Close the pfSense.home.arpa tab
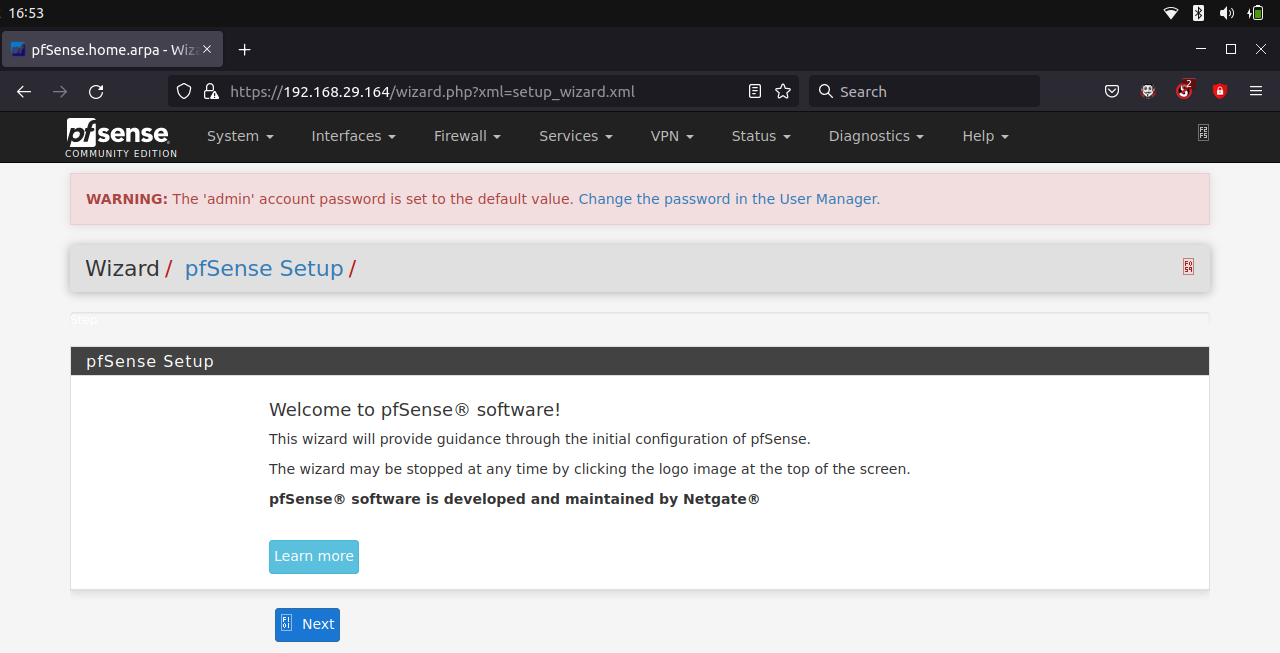The image size is (1280, 653). pyautogui.click(x=207, y=50)
